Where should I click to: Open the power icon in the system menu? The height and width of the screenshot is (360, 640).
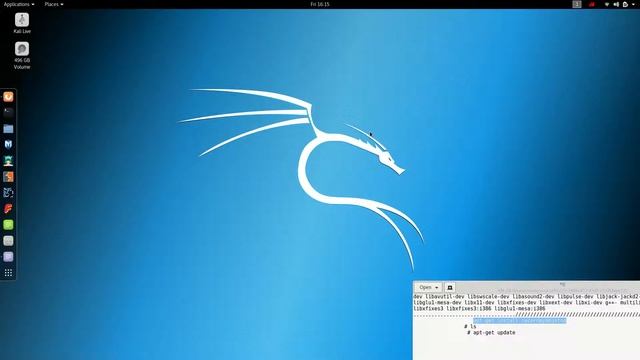click(625, 4)
